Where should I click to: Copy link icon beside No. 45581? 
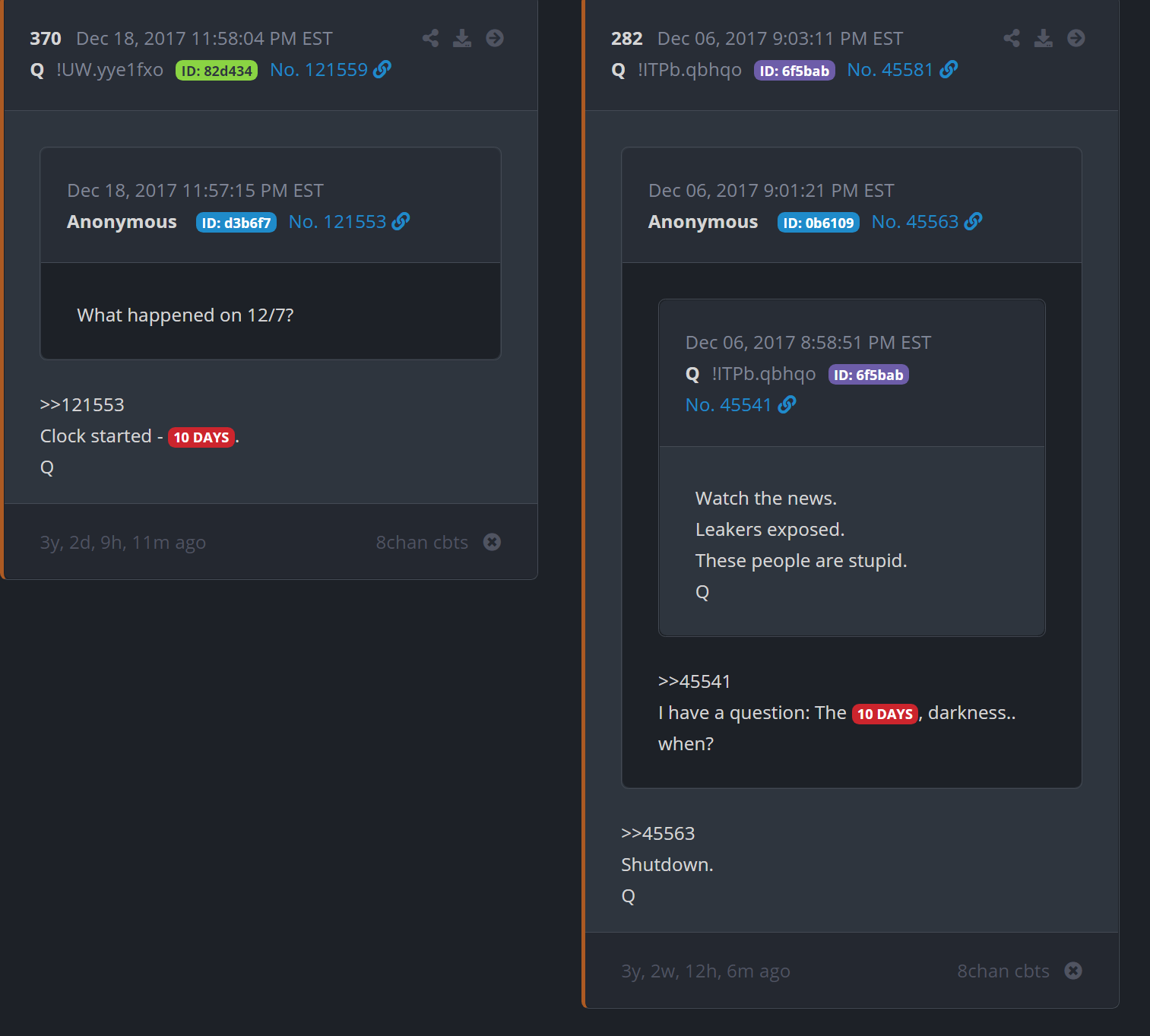point(949,69)
